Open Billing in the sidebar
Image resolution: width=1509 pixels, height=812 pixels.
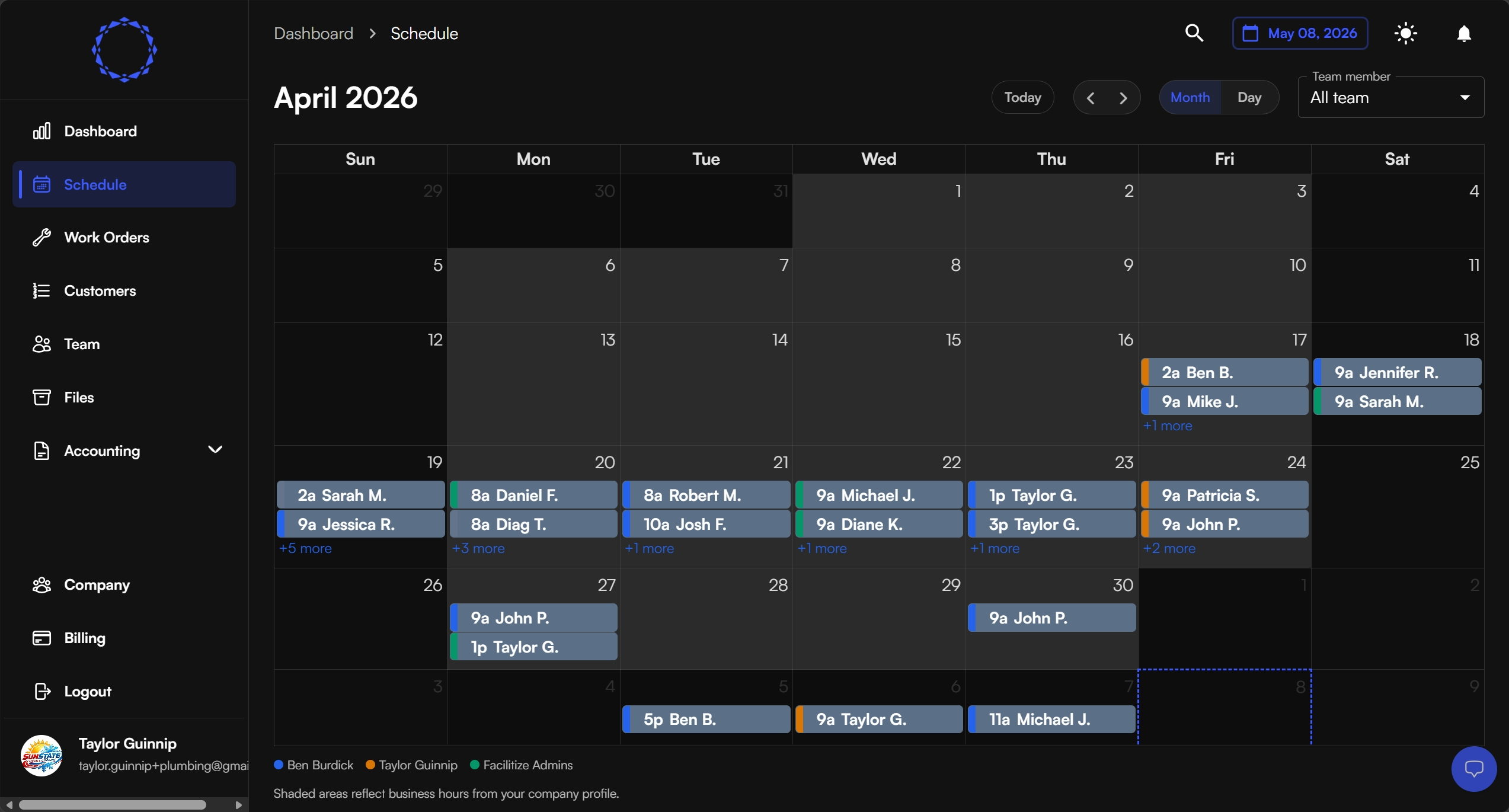124,638
